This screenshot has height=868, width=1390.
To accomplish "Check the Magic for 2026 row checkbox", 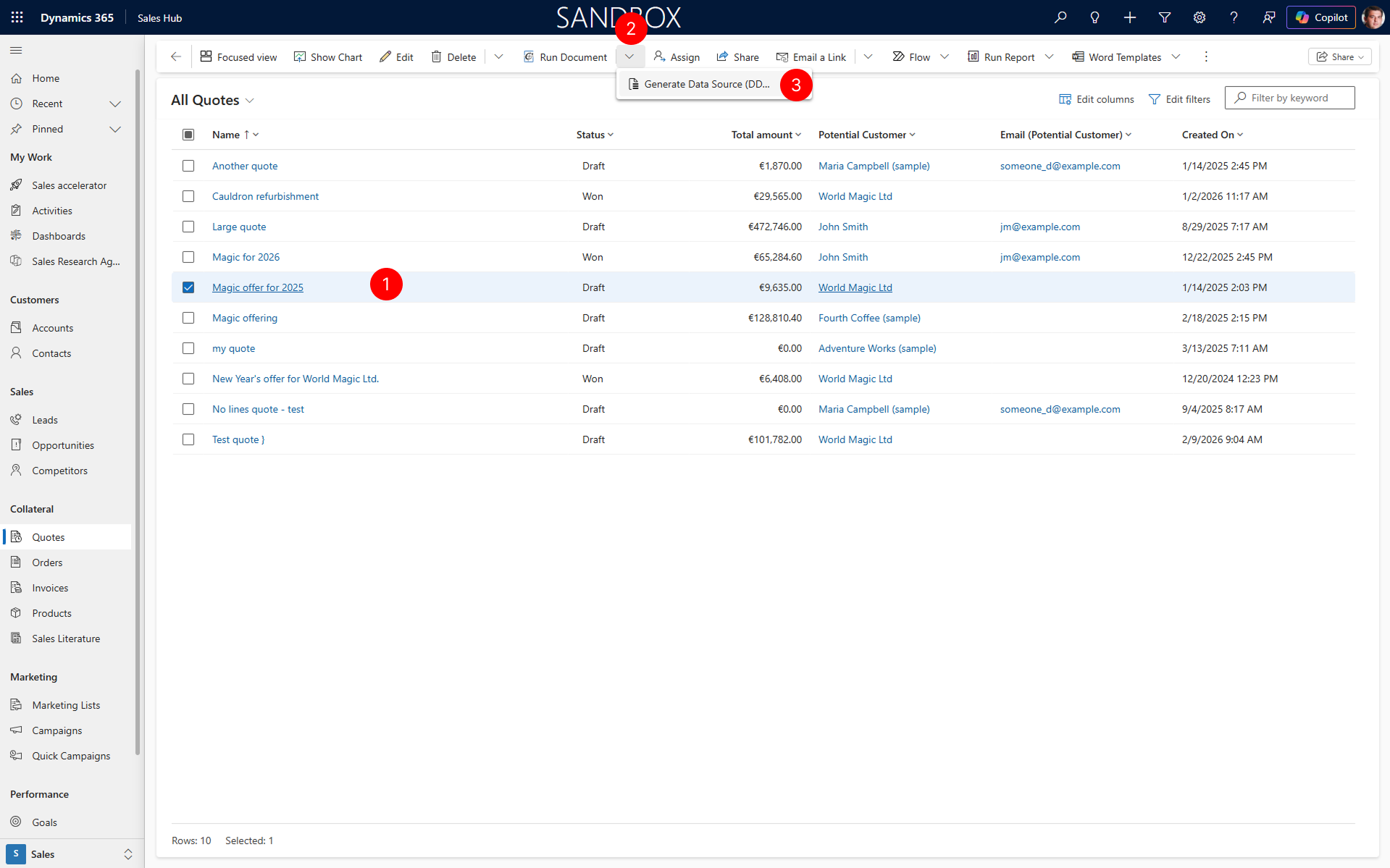I will coord(188,257).
